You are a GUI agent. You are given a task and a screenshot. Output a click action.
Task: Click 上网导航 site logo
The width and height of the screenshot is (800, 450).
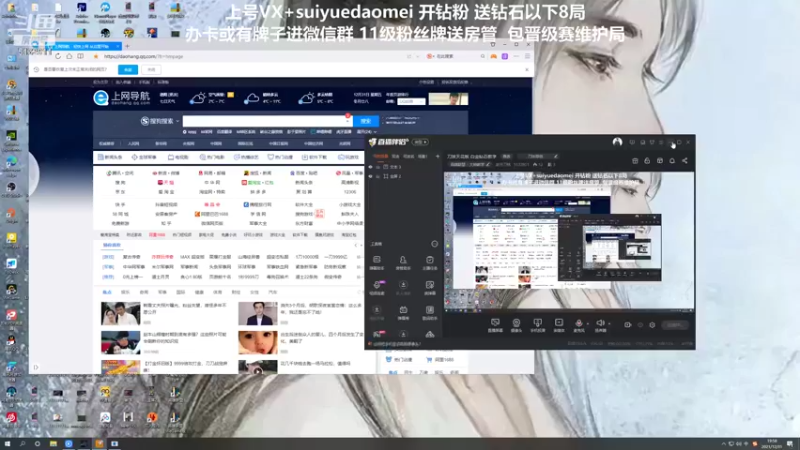pyautogui.click(x=121, y=97)
